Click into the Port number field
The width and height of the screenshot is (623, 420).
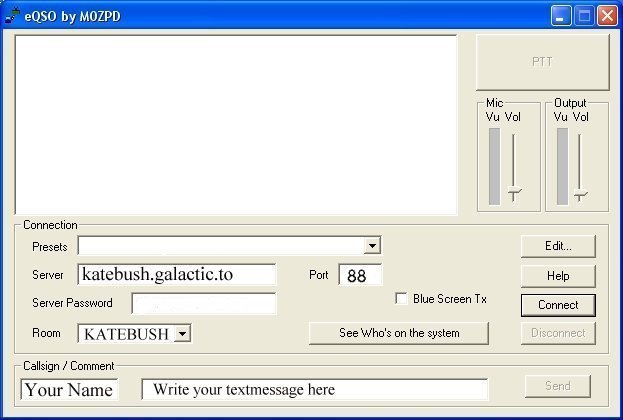[x=359, y=276]
